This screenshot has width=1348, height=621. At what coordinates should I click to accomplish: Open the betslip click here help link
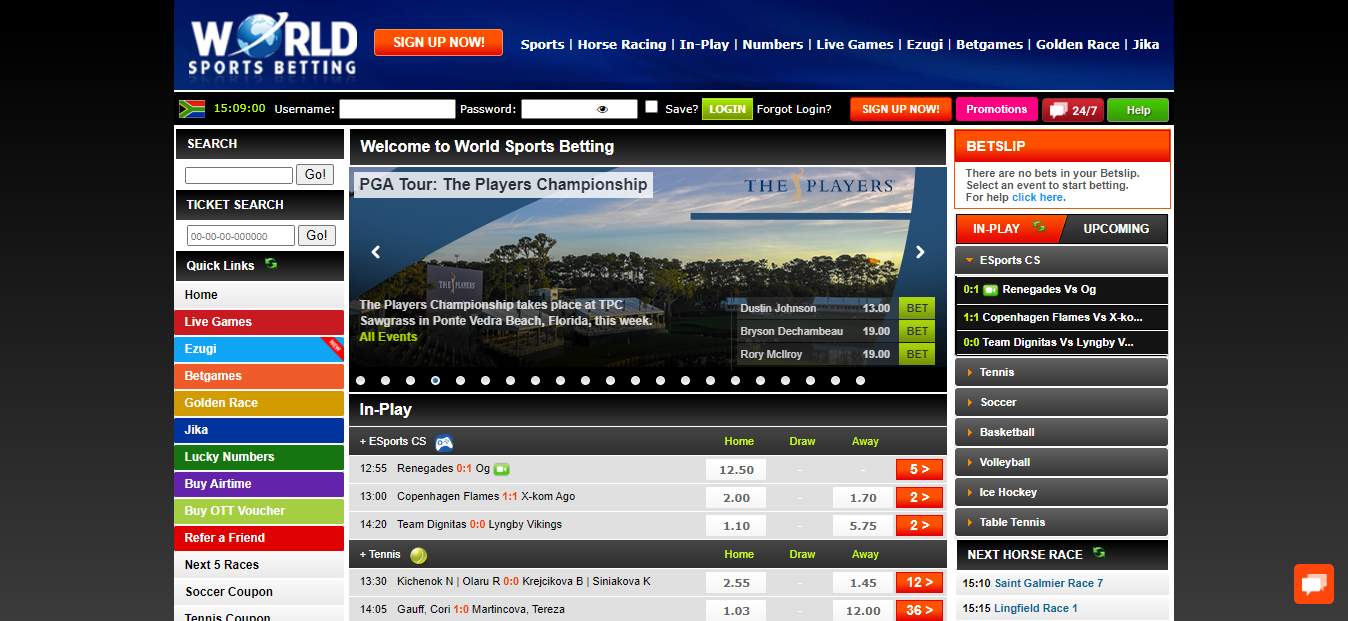click(1037, 197)
